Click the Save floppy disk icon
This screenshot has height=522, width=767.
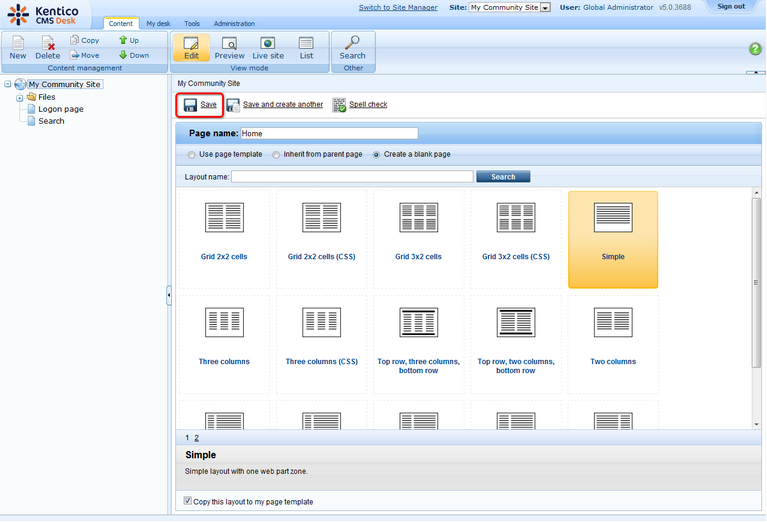(x=190, y=105)
